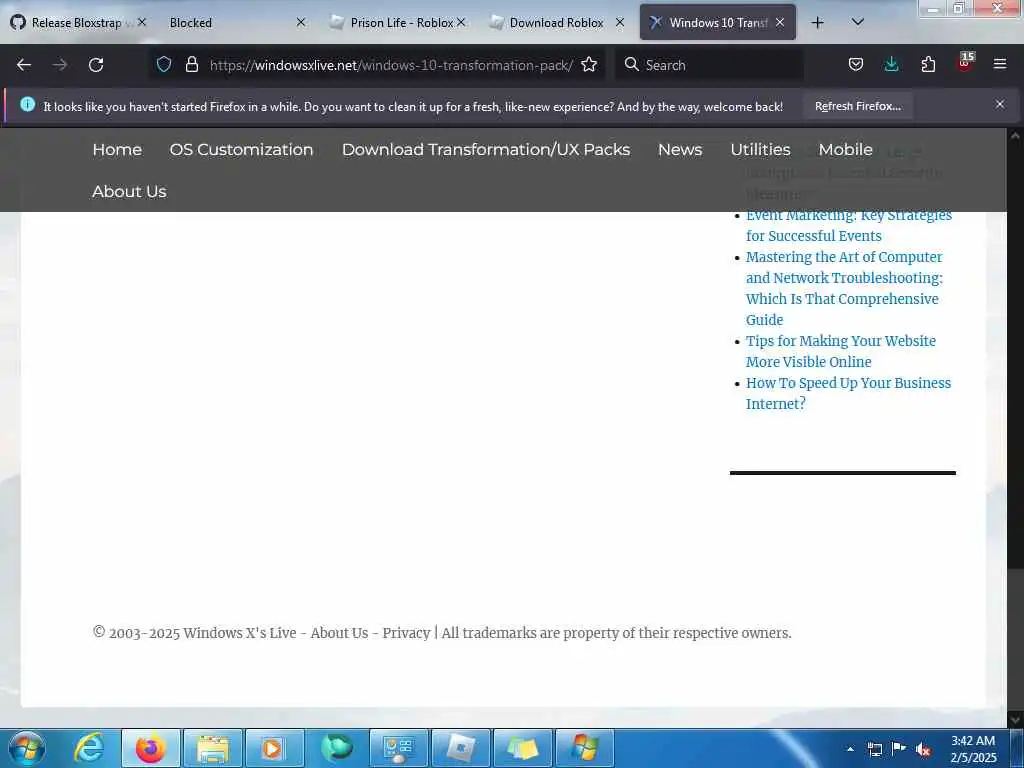Open the green bird app taskbar icon

337,748
